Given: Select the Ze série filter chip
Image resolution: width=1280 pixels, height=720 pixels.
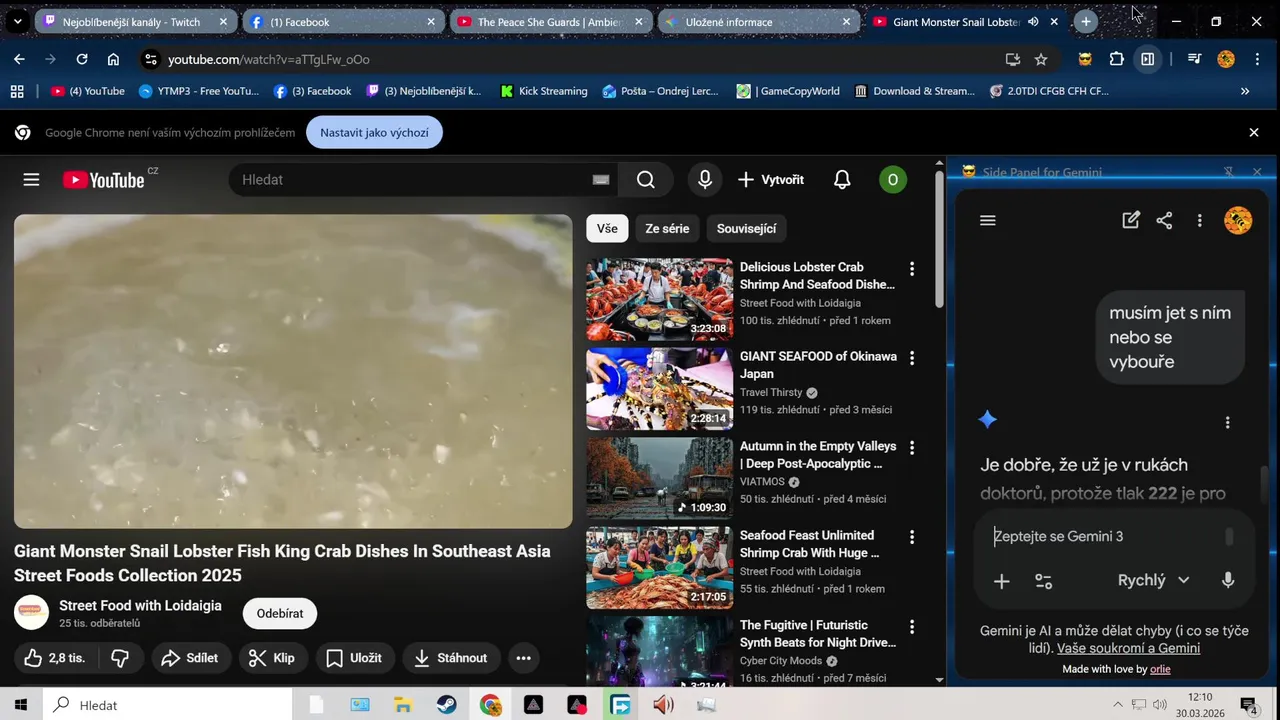Looking at the screenshot, I should point(667,228).
